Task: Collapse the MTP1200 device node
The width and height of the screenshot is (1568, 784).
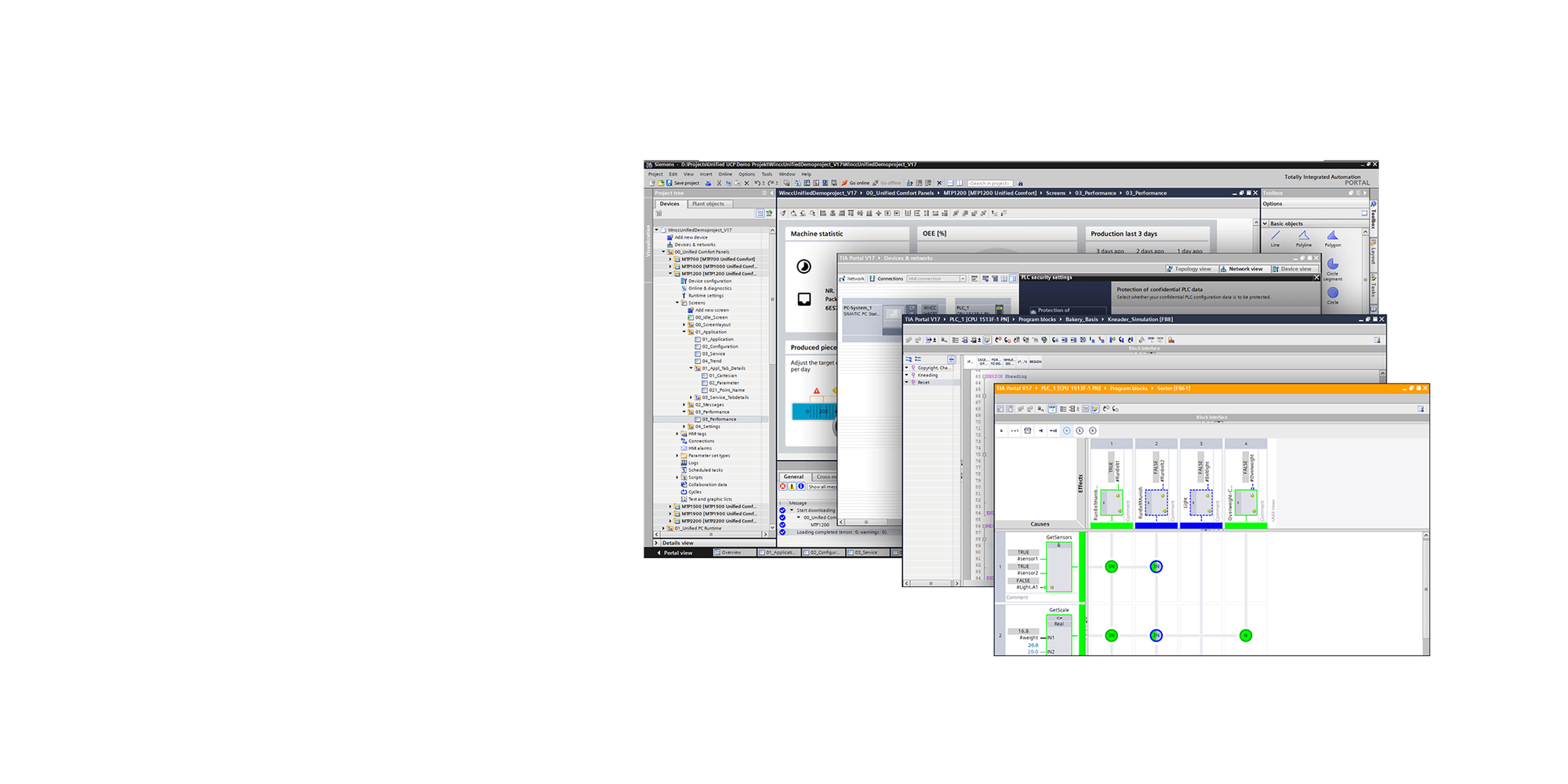Action: click(670, 274)
